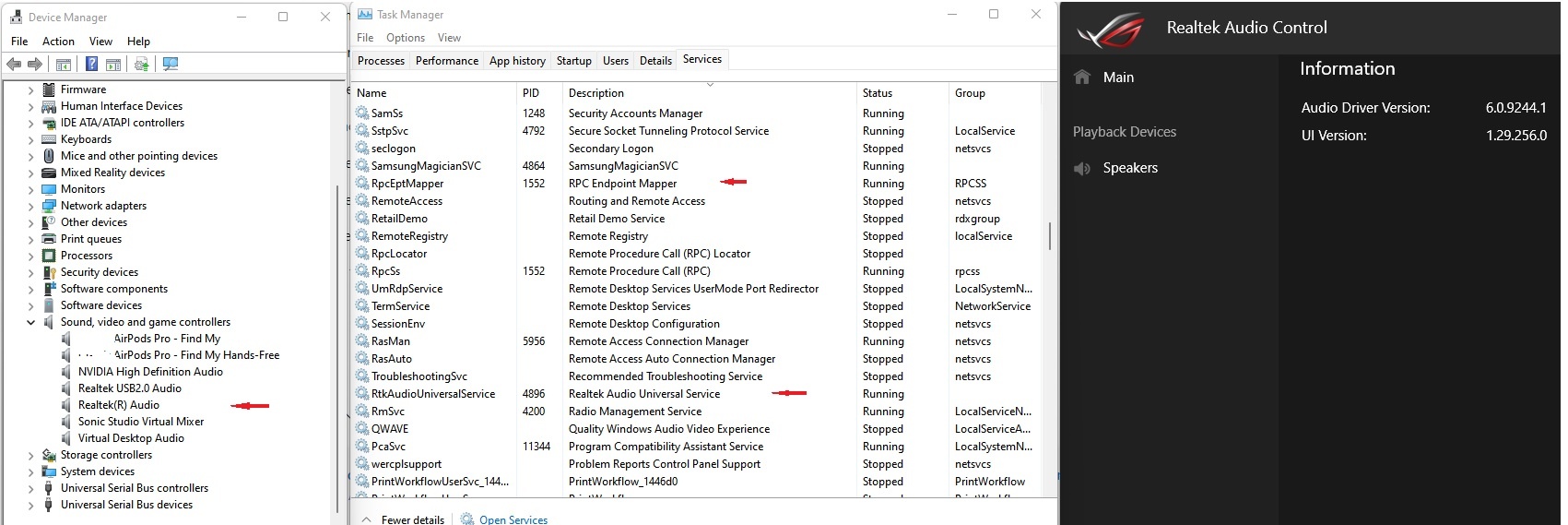Open the Help menu in Device Manager
Image resolution: width=1568 pixels, height=525 pixels.
coord(138,42)
